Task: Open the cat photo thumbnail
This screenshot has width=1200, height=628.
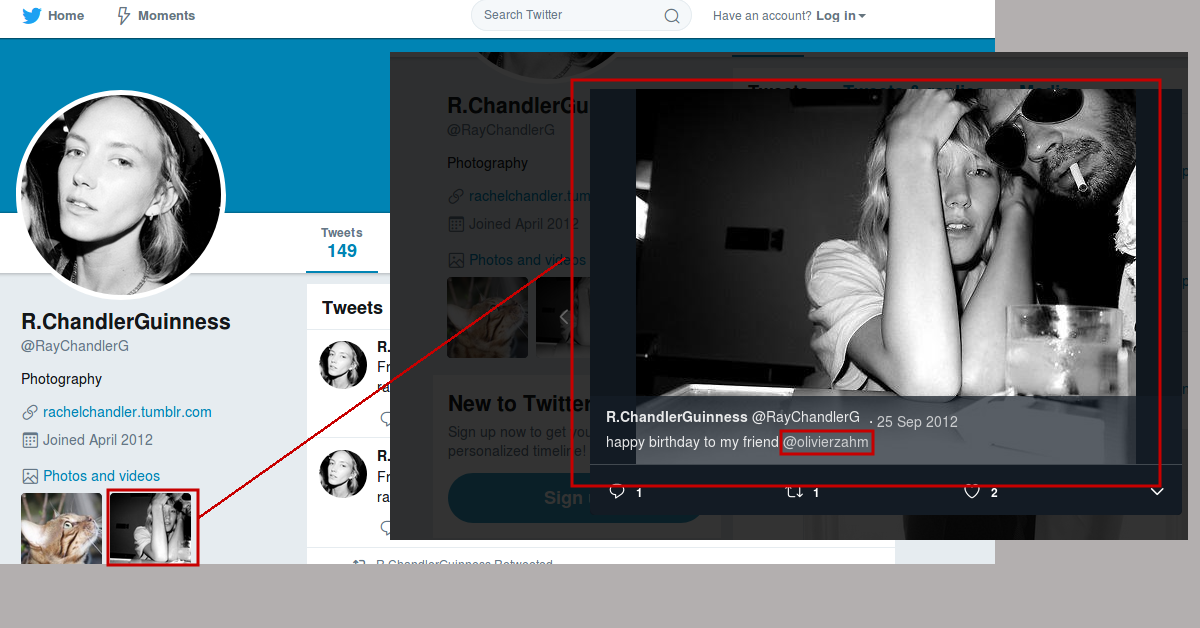Action: tap(61, 528)
